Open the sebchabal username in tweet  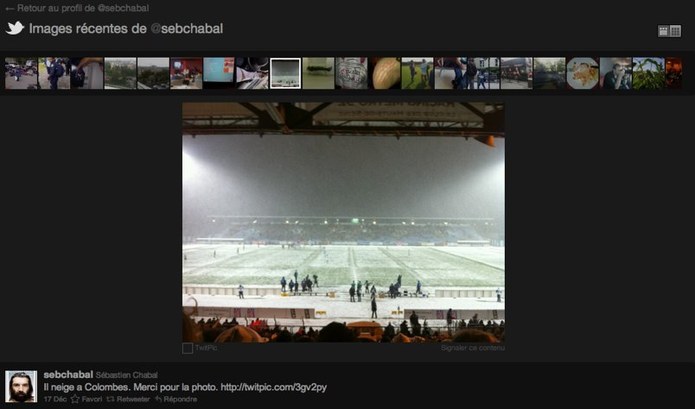68,375
